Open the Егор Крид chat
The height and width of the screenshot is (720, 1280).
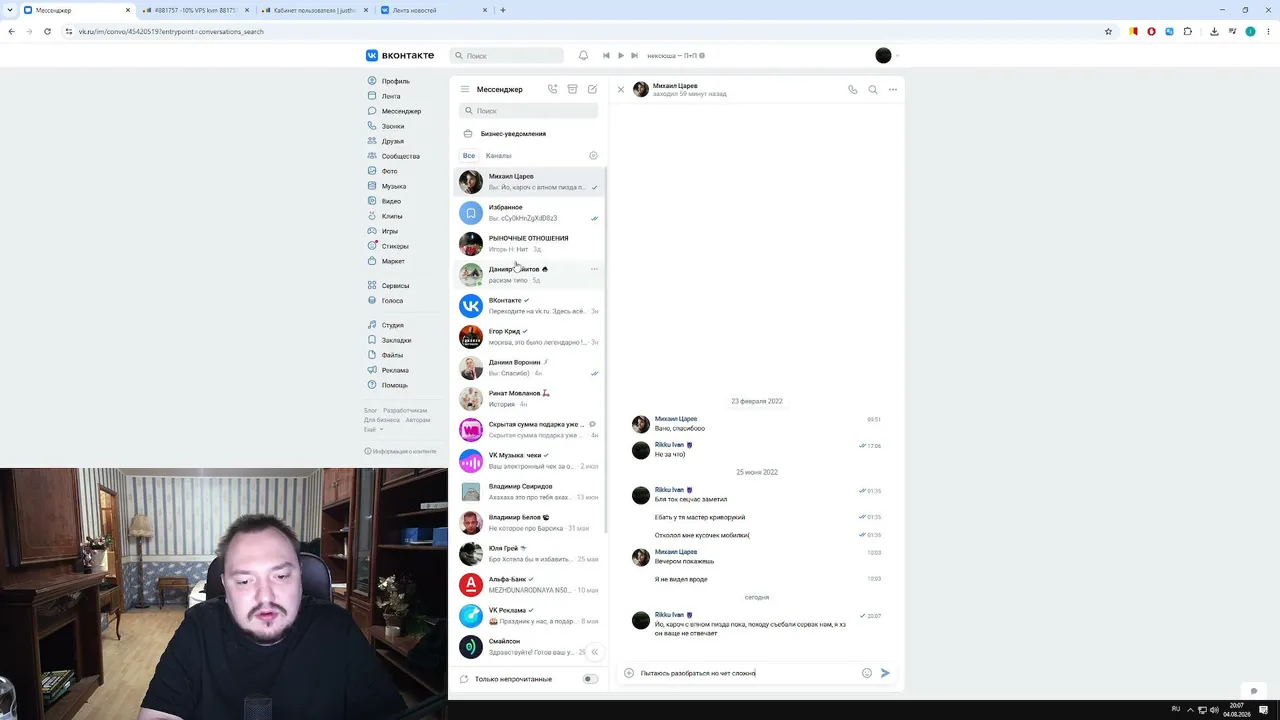(x=529, y=337)
